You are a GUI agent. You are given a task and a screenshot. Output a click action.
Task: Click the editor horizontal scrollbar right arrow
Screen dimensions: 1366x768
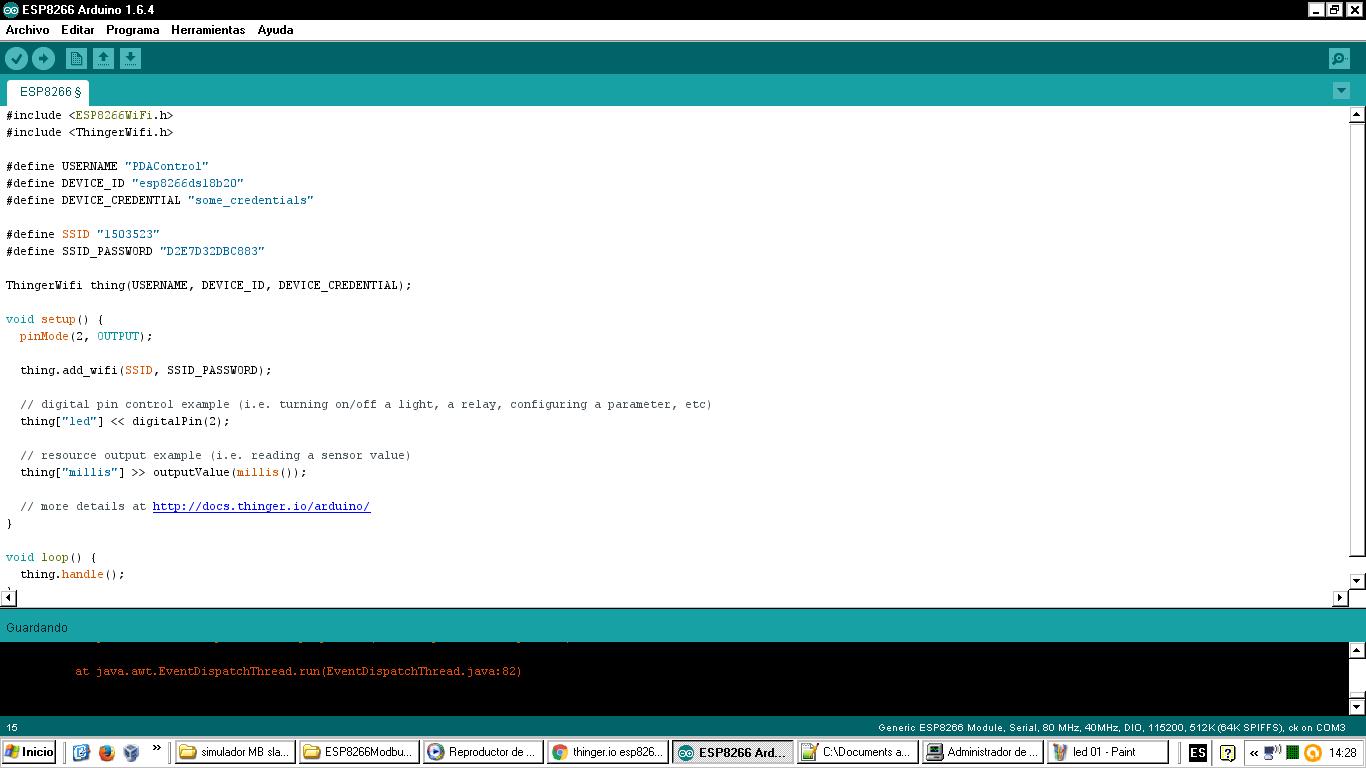tap(1340, 598)
